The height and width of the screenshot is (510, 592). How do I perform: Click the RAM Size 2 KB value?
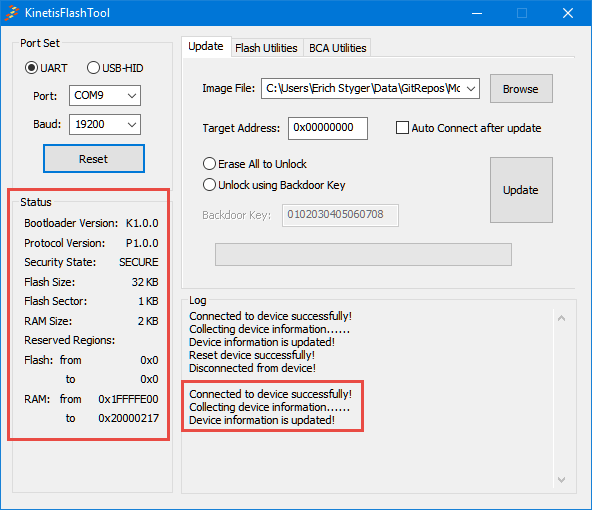click(x=148, y=321)
